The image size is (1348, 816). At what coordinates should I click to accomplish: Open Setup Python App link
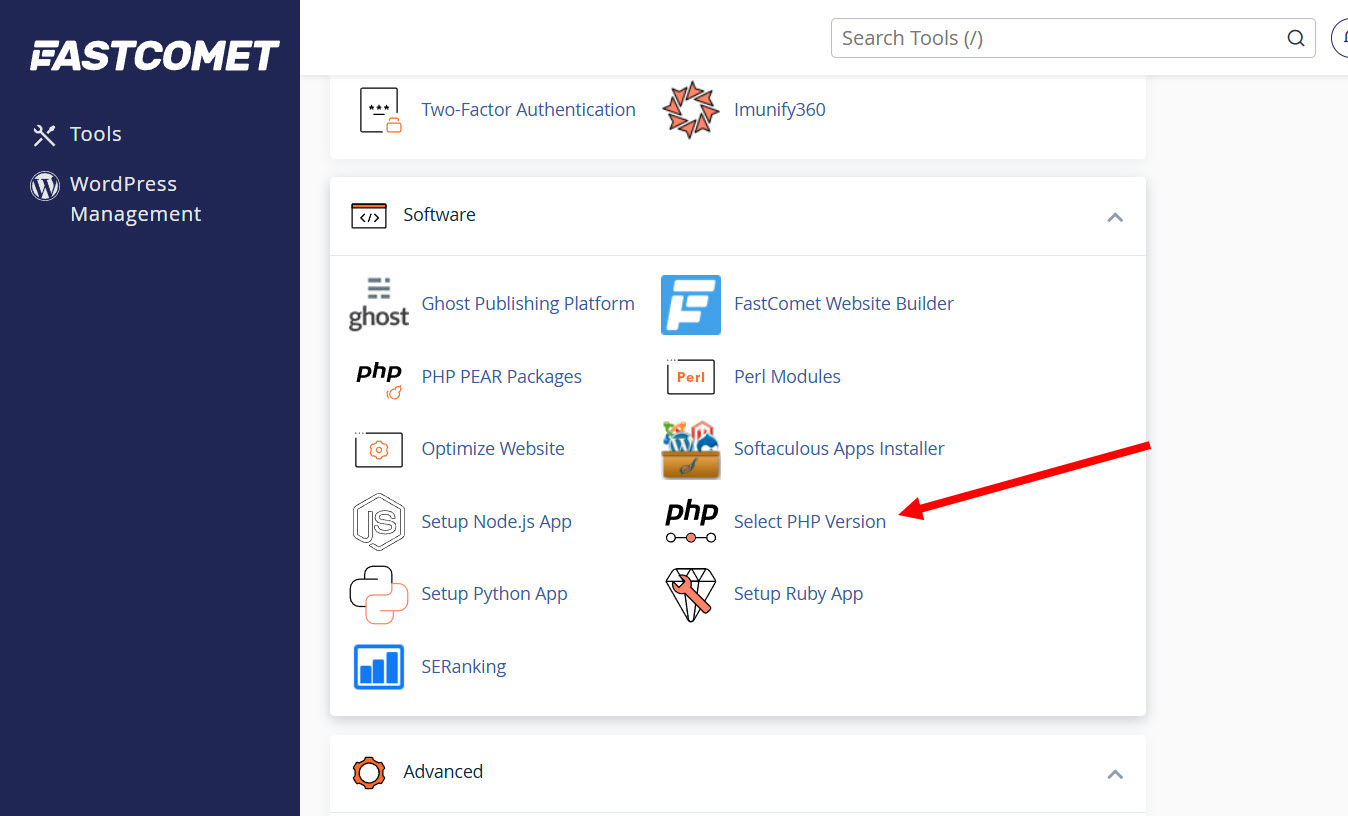pyautogui.click(x=494, y=594)
